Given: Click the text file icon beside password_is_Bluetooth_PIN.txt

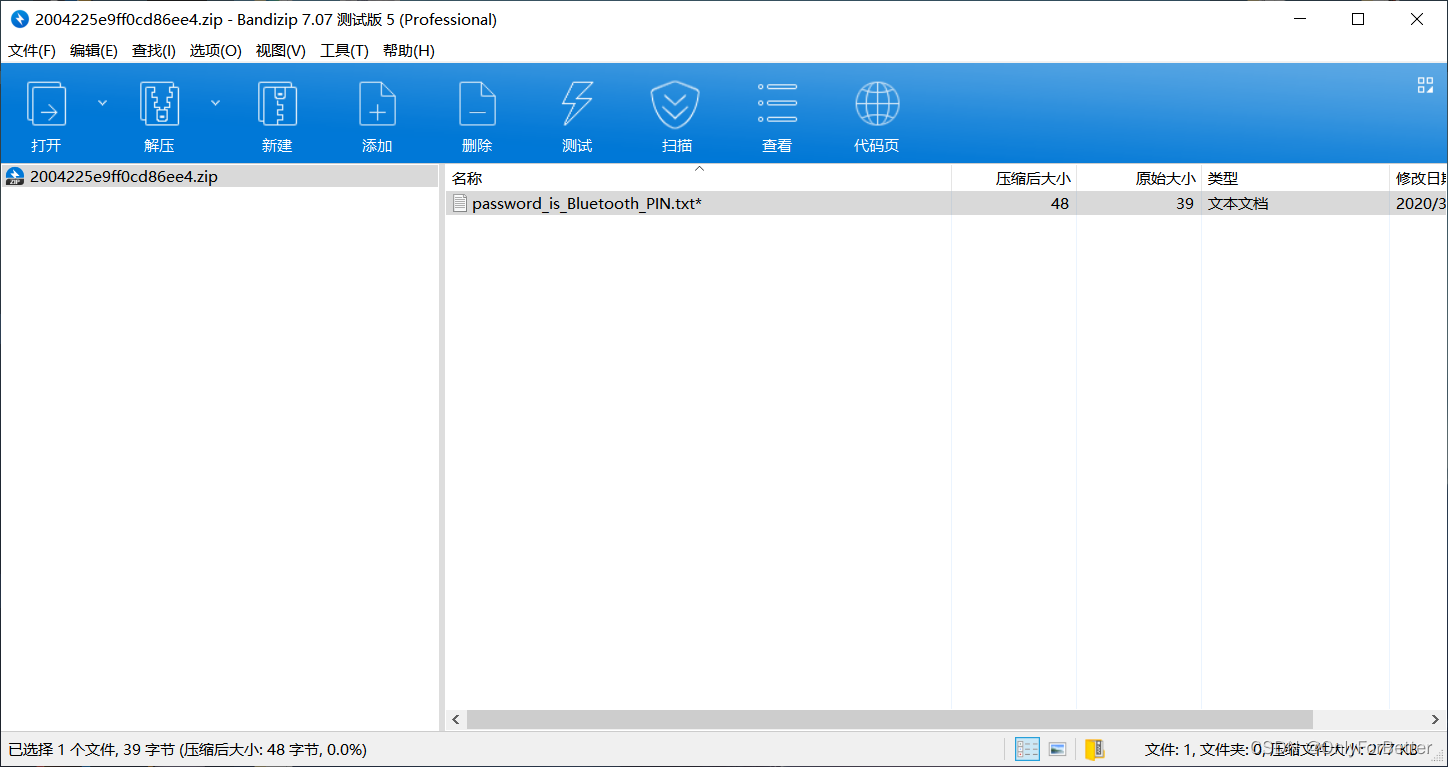Looking at the screenshot, I should (460, 203).
